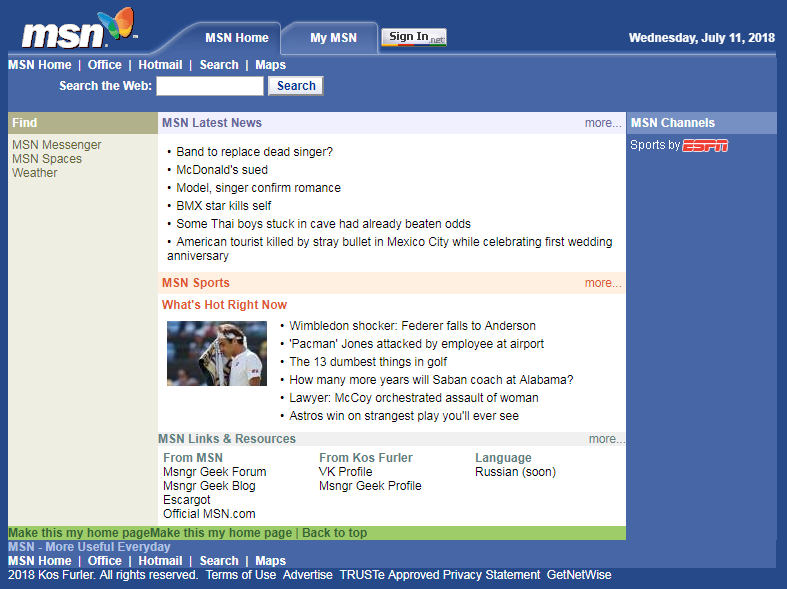Image resolution: width=787 pixels, height=589 pixels.
Task: Open MSN Home link in top navigation
Action: [x=40, y=65]
